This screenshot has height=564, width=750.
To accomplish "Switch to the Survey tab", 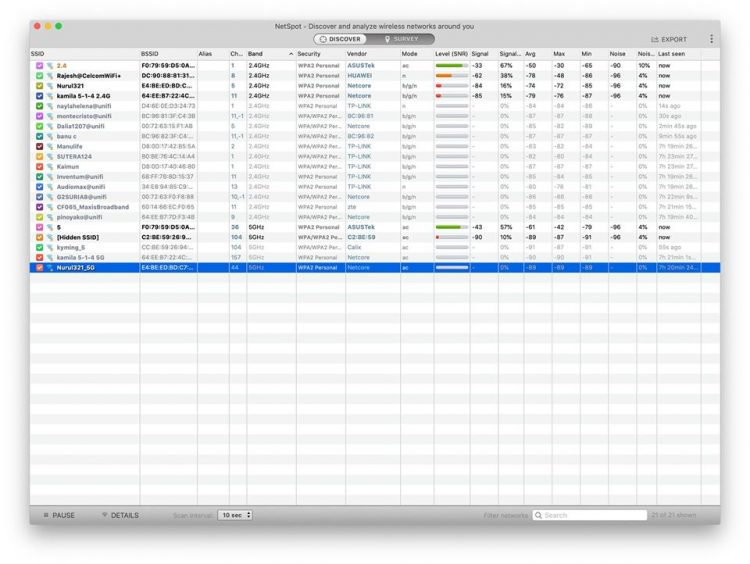I will [401, 39].
